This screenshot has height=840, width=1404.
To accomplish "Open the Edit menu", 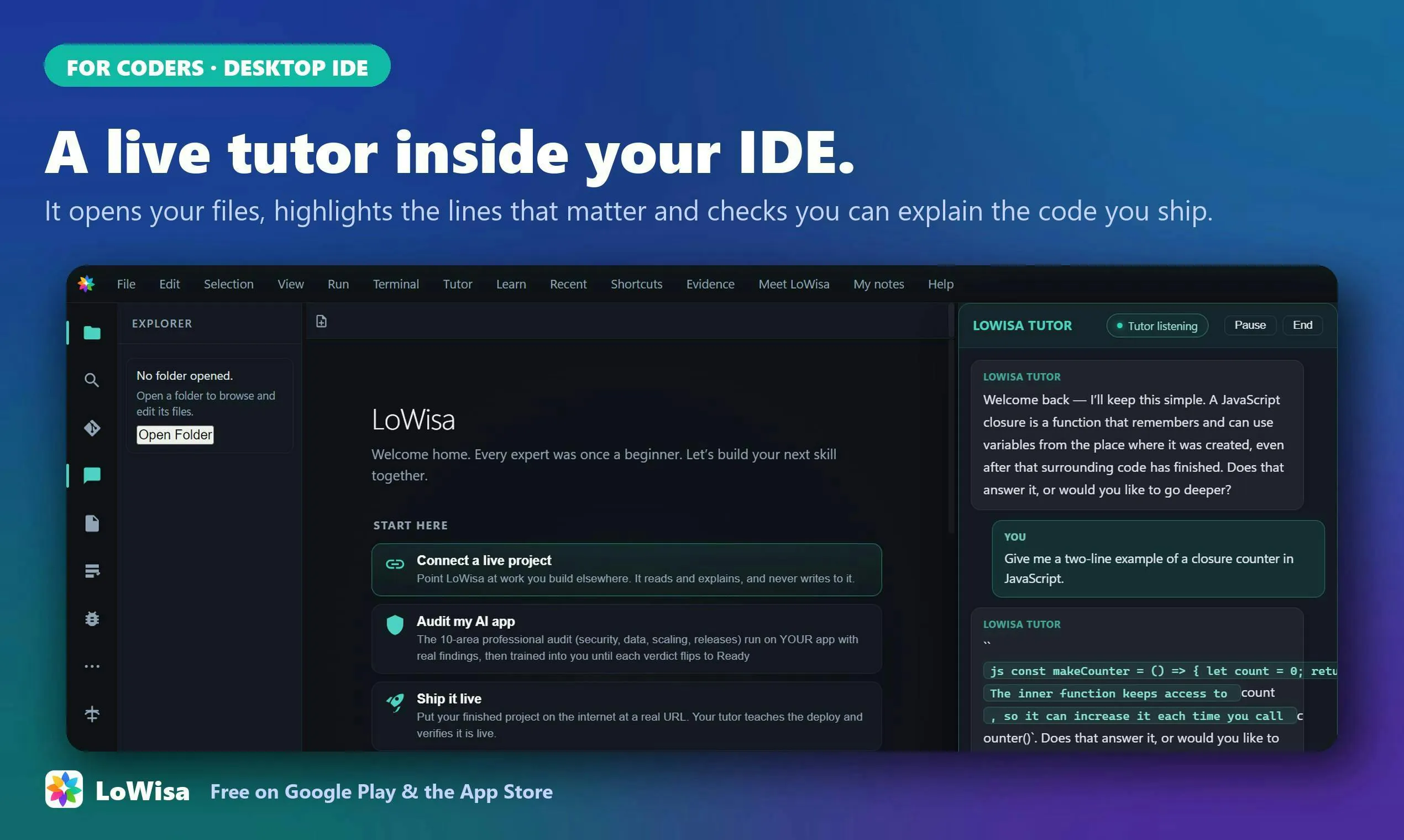I will [x=169, y=284].
